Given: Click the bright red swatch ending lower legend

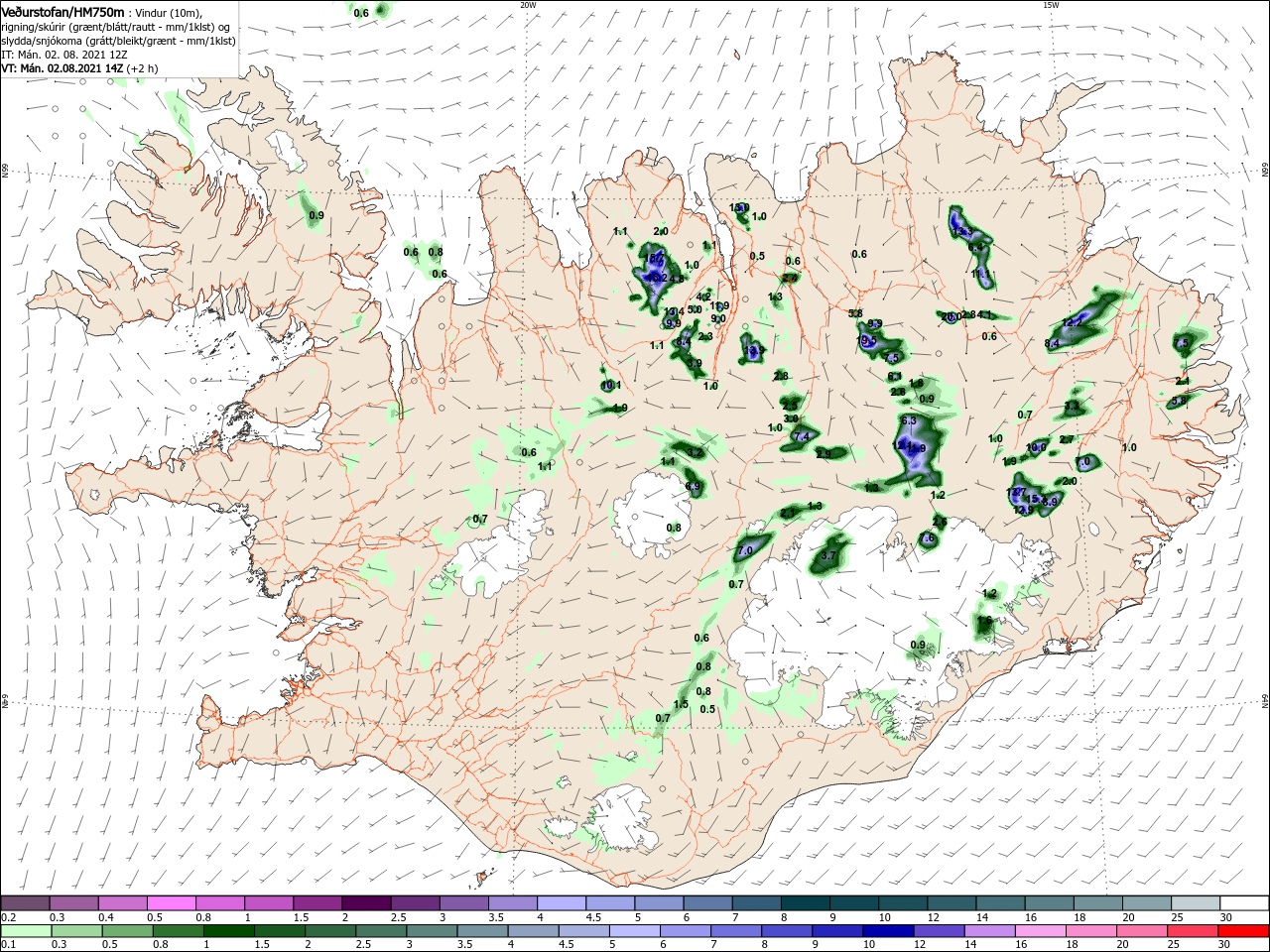Looking at the screenshot, I should point(1244,931).
